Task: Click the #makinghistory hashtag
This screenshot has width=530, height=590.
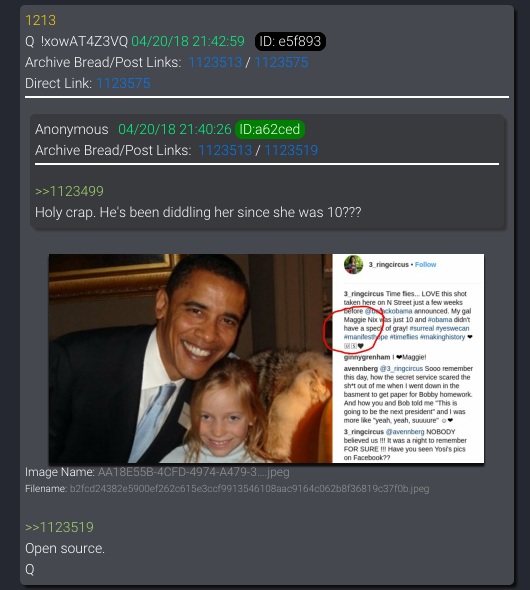Action: point(442,337)
